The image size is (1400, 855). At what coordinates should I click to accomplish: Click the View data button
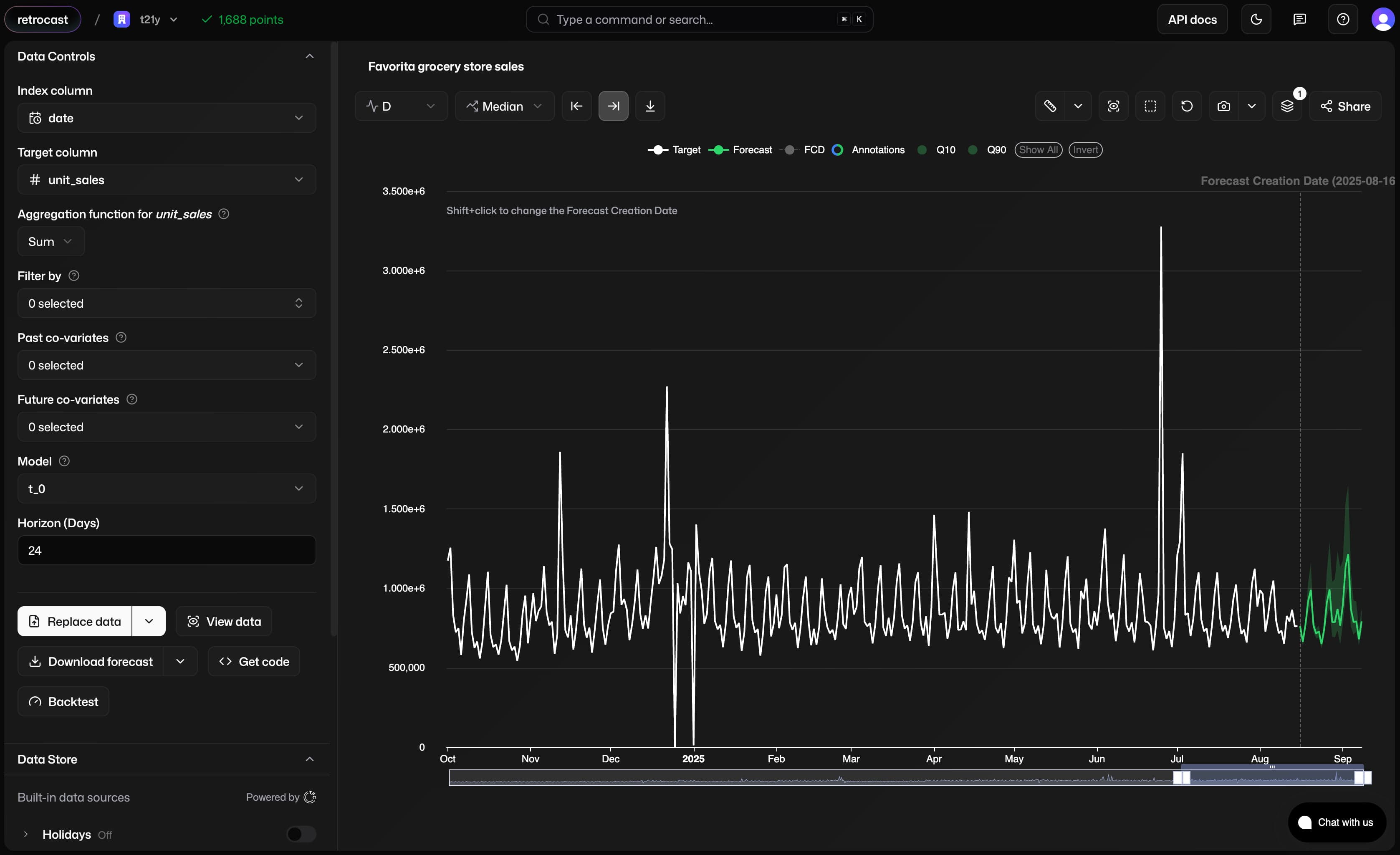pyautogui.click(x=224, y=622)
